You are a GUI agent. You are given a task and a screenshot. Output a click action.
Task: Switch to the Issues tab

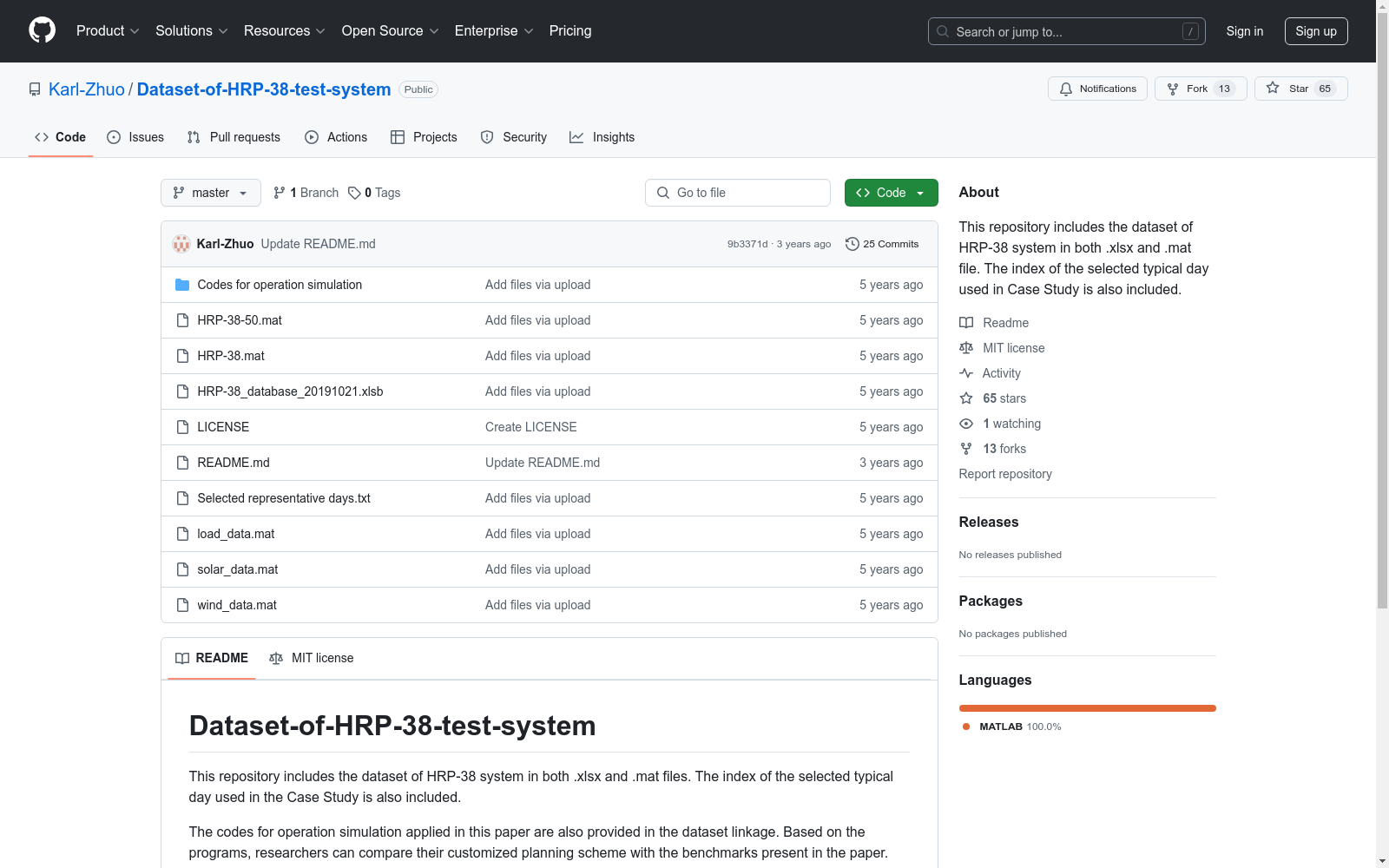click(x=135, y=137)
